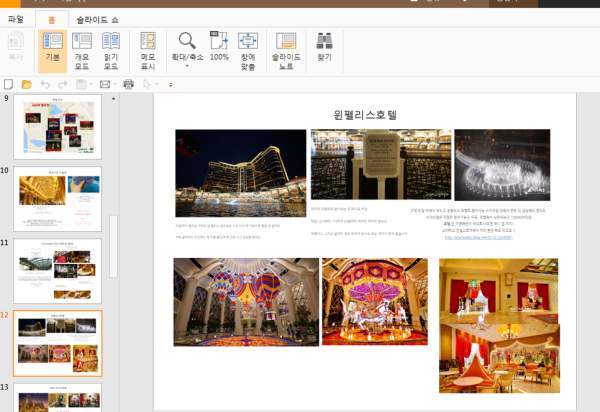Screen dimensions: 600x412
Task: Click the fountain show photo
Action: 502,165
